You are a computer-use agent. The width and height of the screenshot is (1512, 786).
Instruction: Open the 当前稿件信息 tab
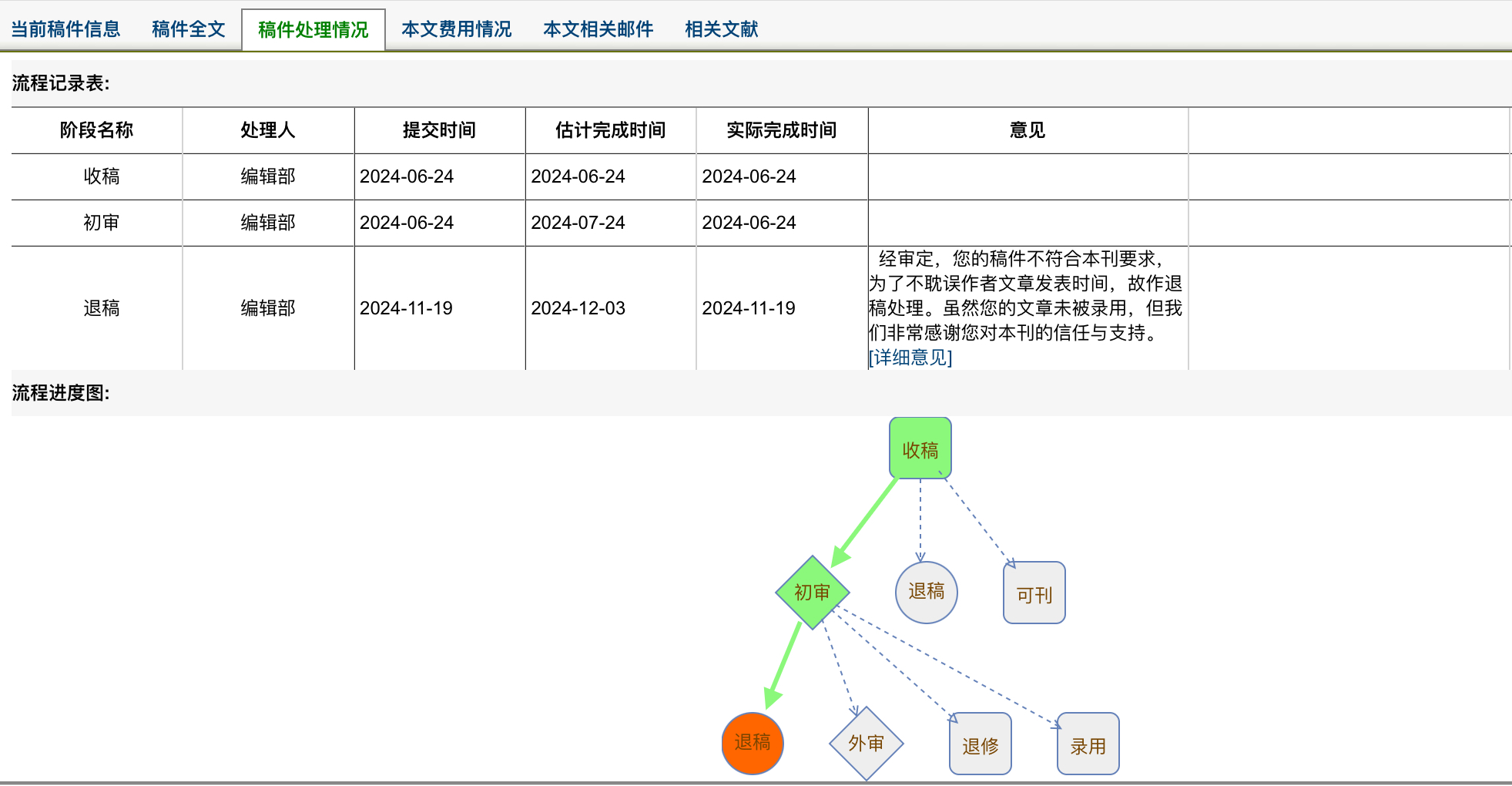[65, 29]
